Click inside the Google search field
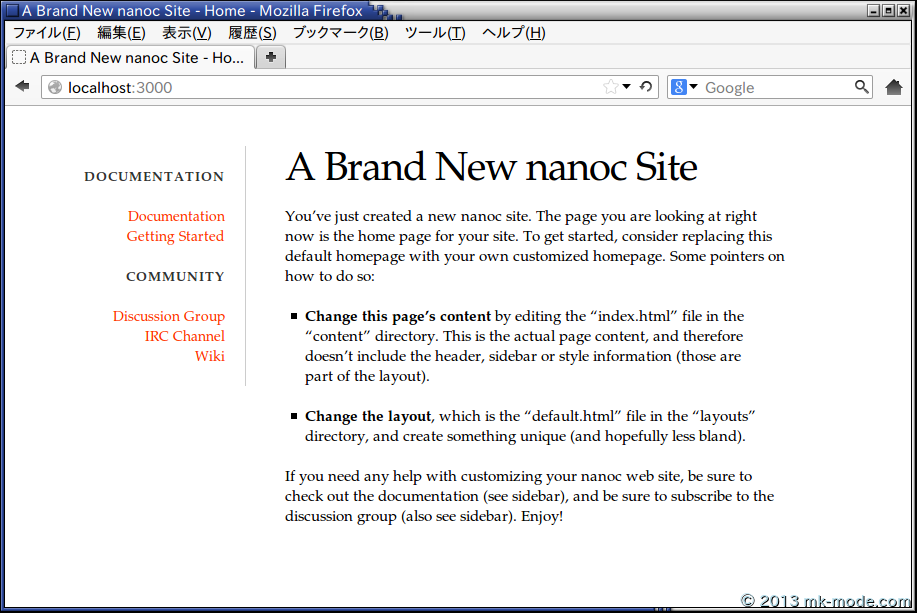 (775, 87)
